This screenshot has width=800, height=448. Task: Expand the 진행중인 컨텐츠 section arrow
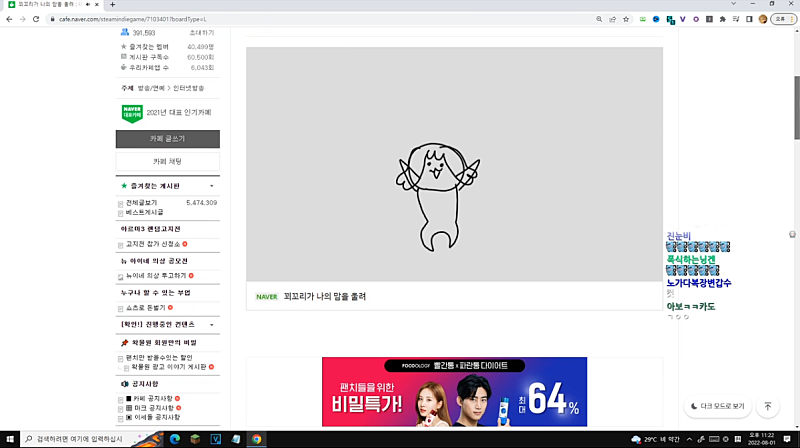tap(211, 325)
